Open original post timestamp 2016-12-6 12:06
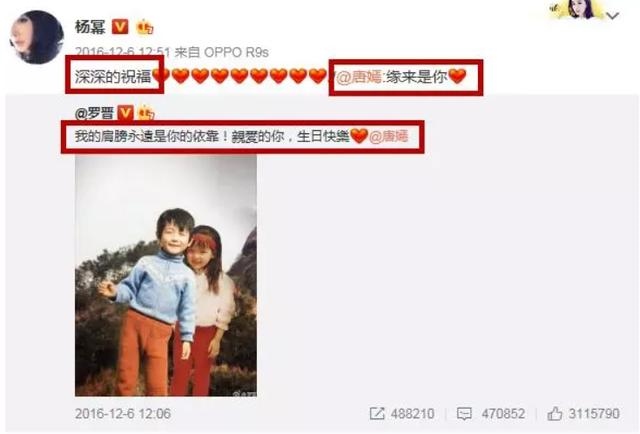 [123, 414]
